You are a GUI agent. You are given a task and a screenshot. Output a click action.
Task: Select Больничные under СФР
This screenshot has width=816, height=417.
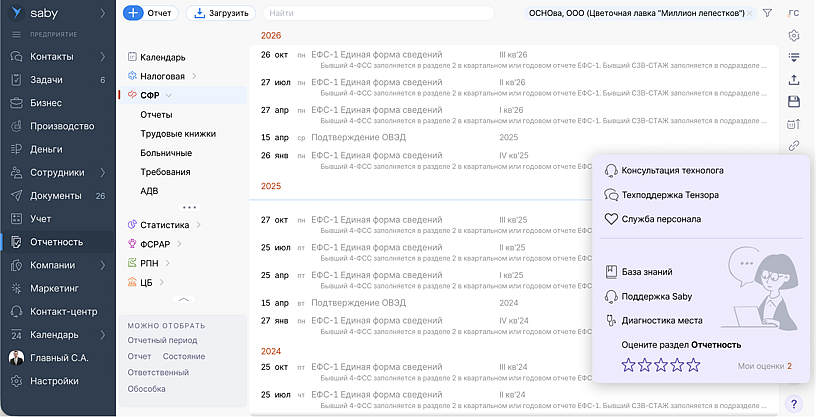click(166, 153)
